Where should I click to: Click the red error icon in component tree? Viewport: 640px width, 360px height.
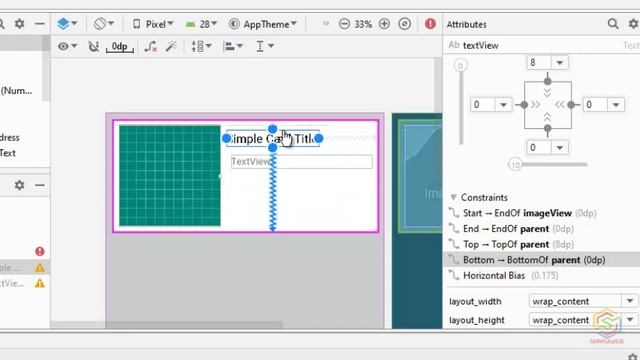[x=40, y=251]
